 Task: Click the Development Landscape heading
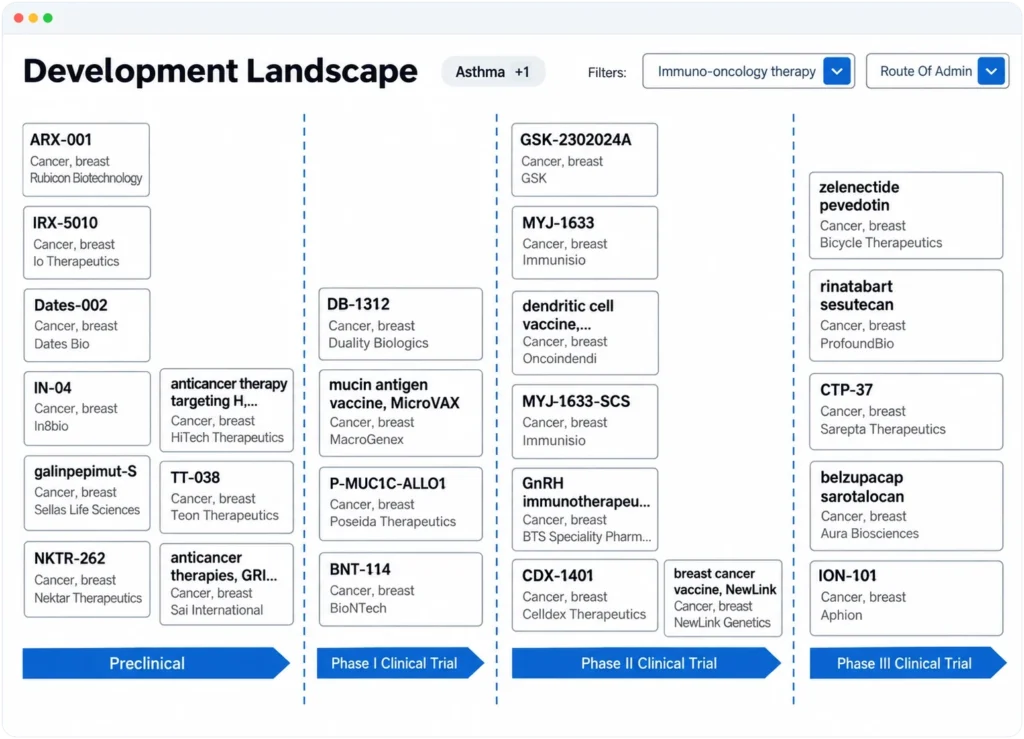[x=220, y=71]
